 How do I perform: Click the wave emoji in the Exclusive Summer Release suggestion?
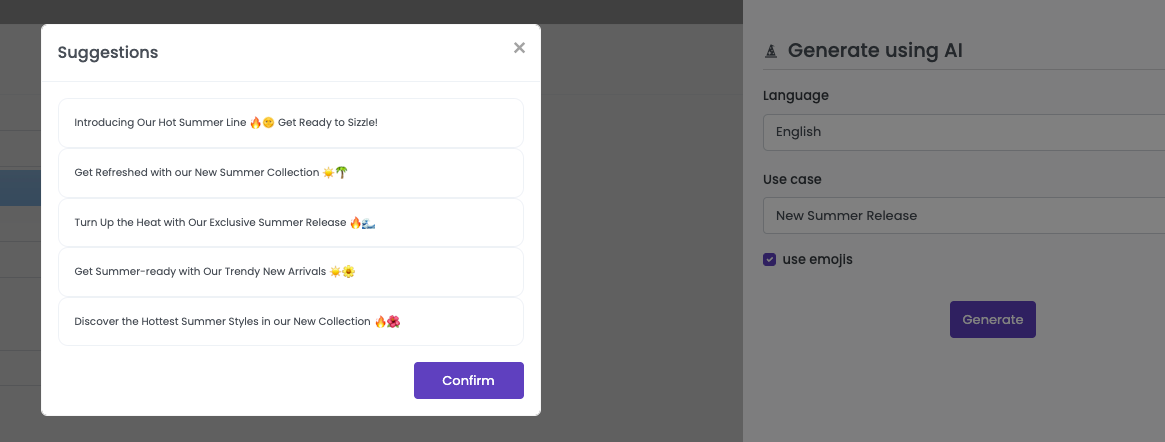(x=368, y=222)
